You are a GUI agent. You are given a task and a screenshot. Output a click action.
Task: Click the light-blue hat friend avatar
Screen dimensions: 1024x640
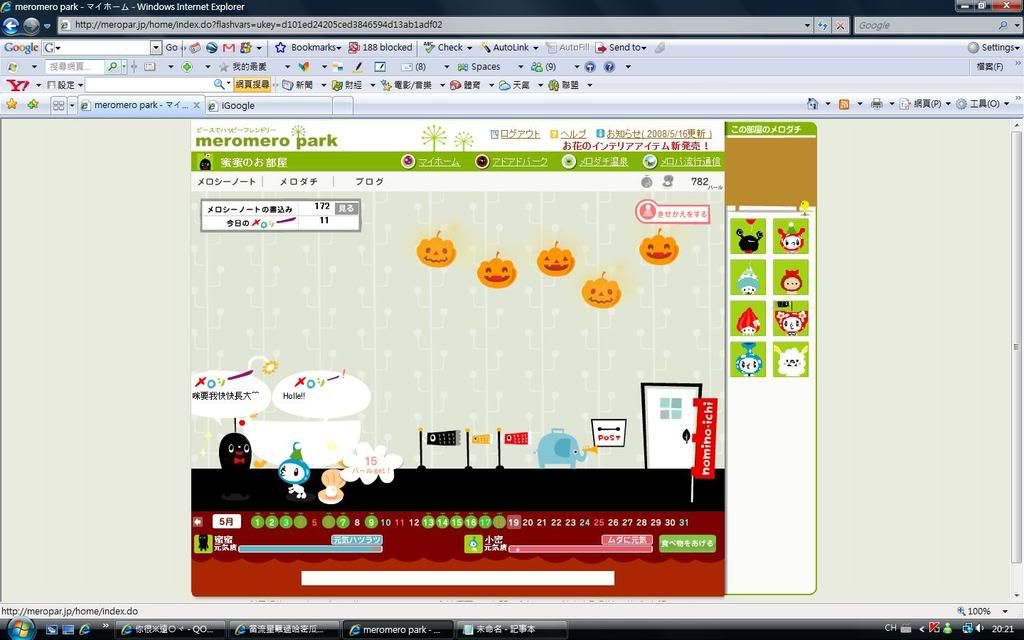[748, 278]
